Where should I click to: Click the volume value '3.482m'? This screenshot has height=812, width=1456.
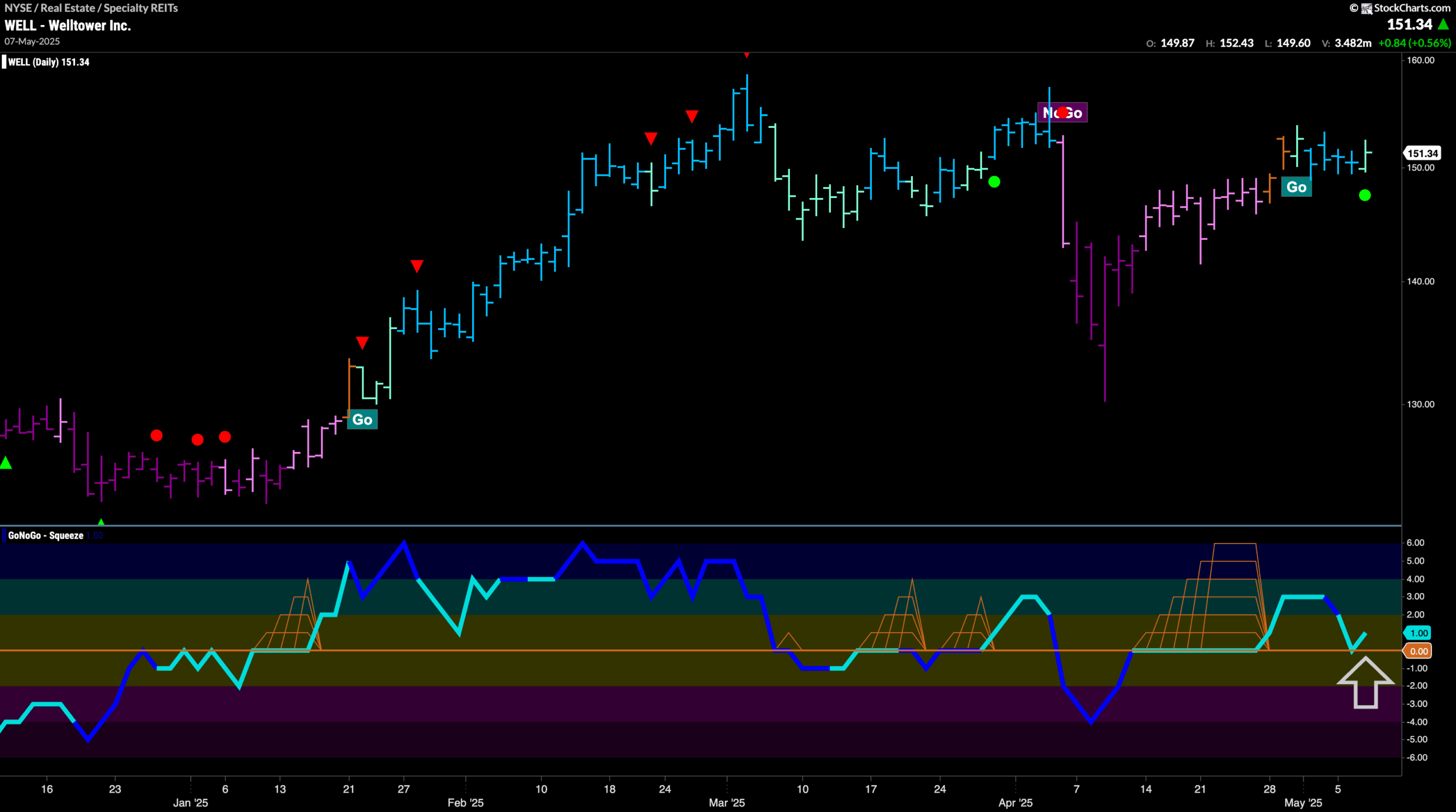(1352, 43)
